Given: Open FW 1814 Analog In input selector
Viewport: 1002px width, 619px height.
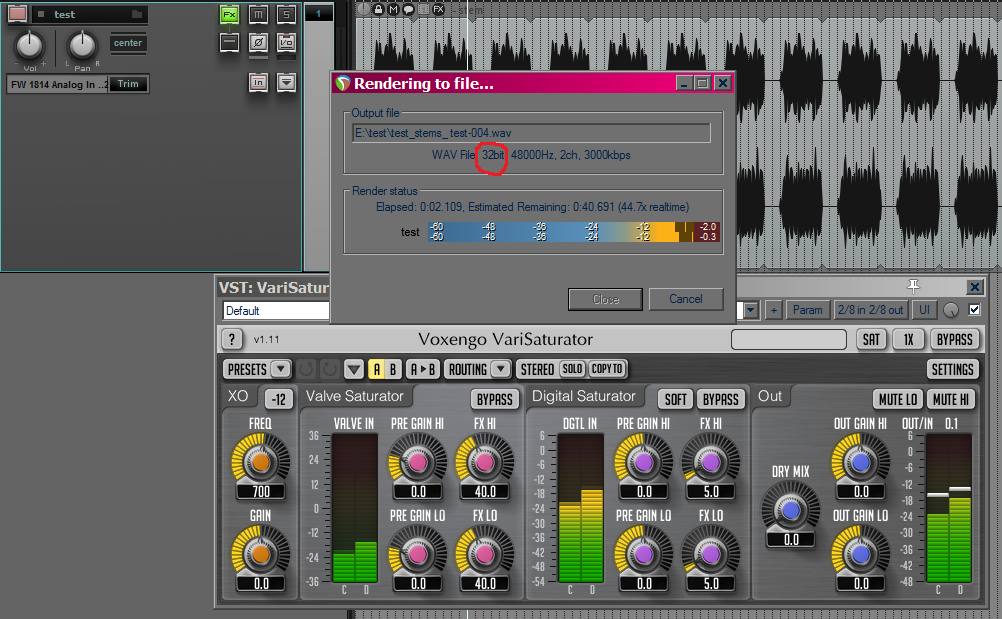Looking at the screenshot, I should coord(58,84).
